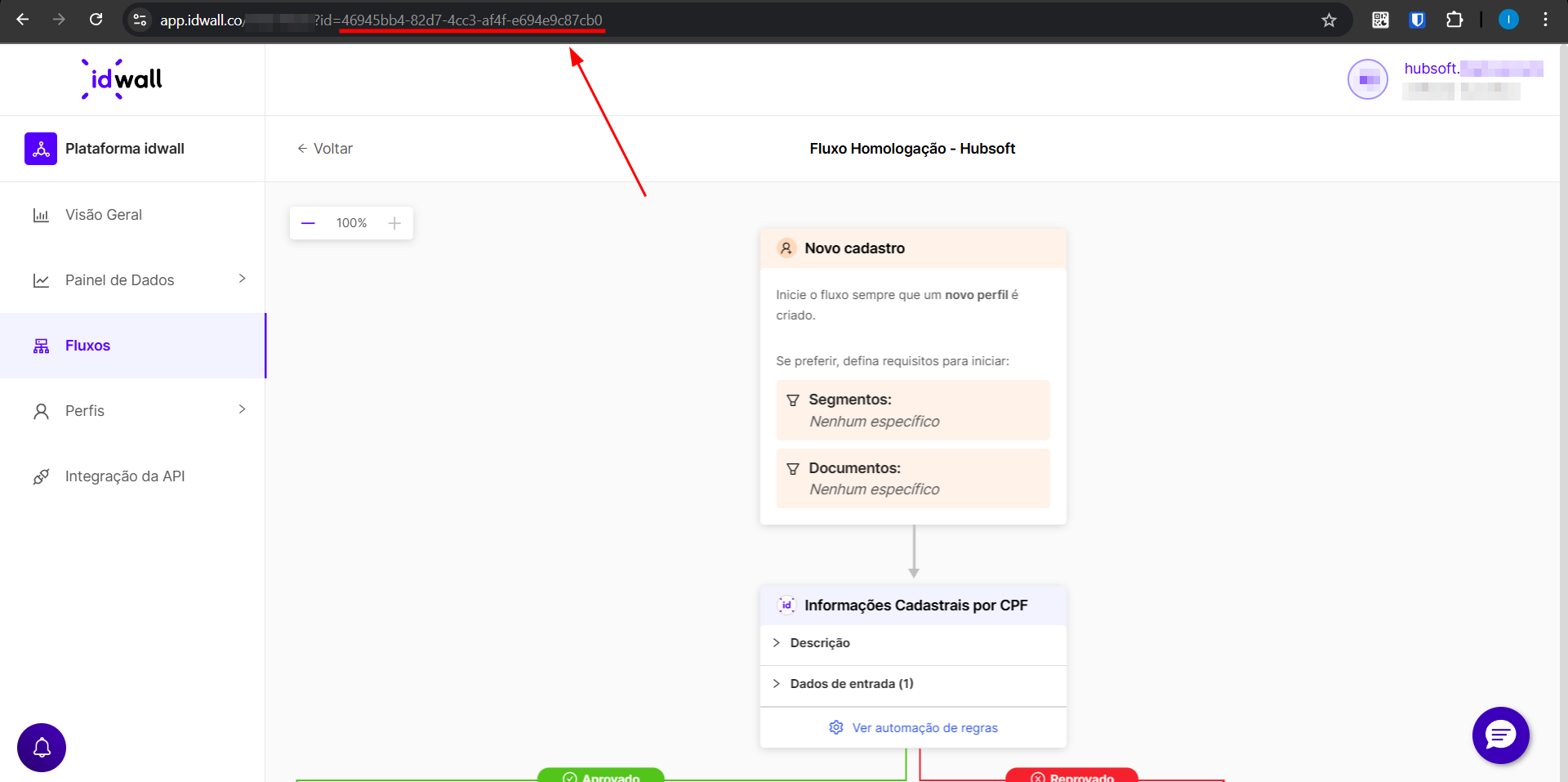Open the Bitwarden shield extension
This screenshot has height=782, width=1568.
1418,20
